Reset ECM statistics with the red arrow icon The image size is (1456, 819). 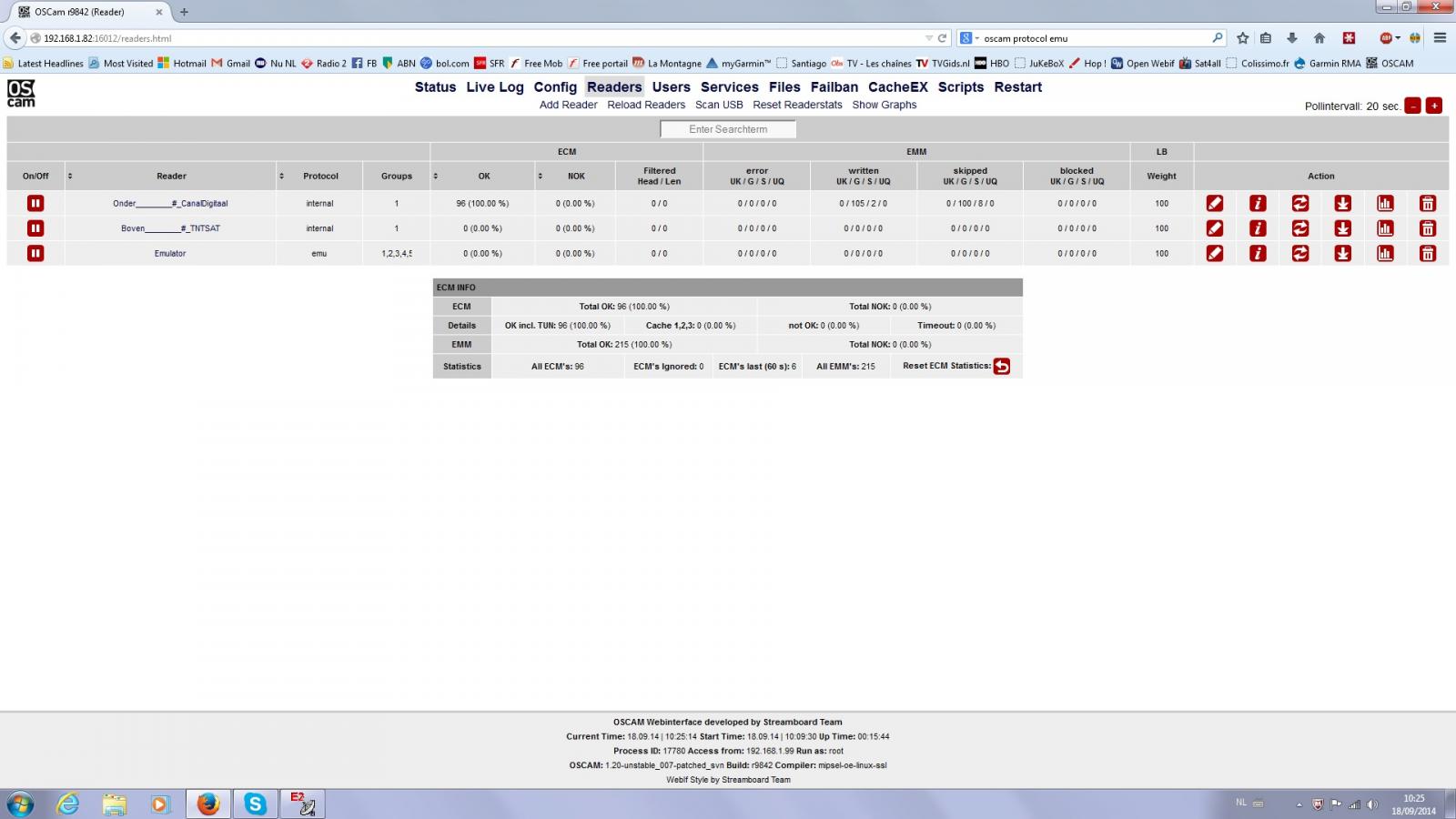click(1002, 367)
